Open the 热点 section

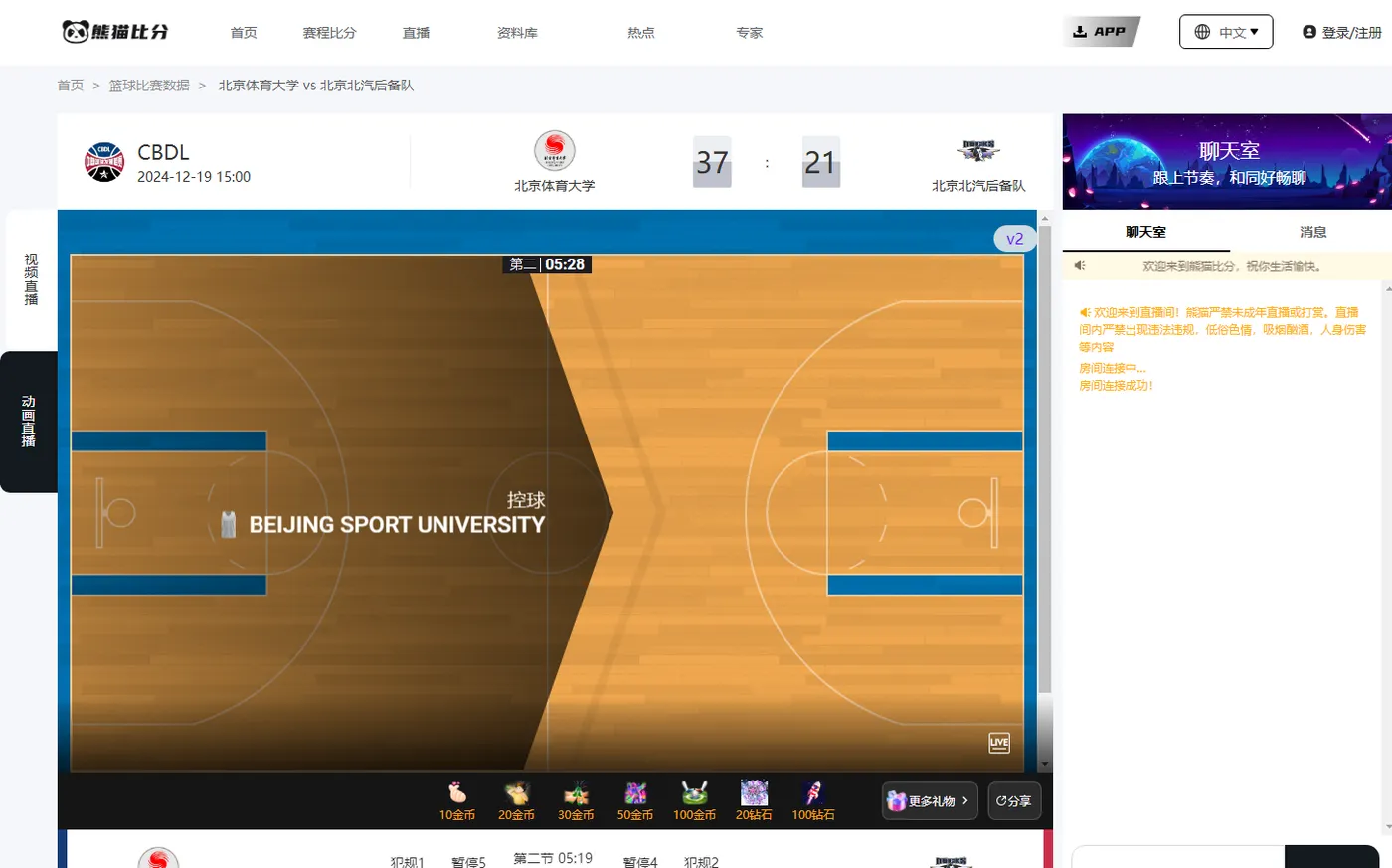click(641, 33)
